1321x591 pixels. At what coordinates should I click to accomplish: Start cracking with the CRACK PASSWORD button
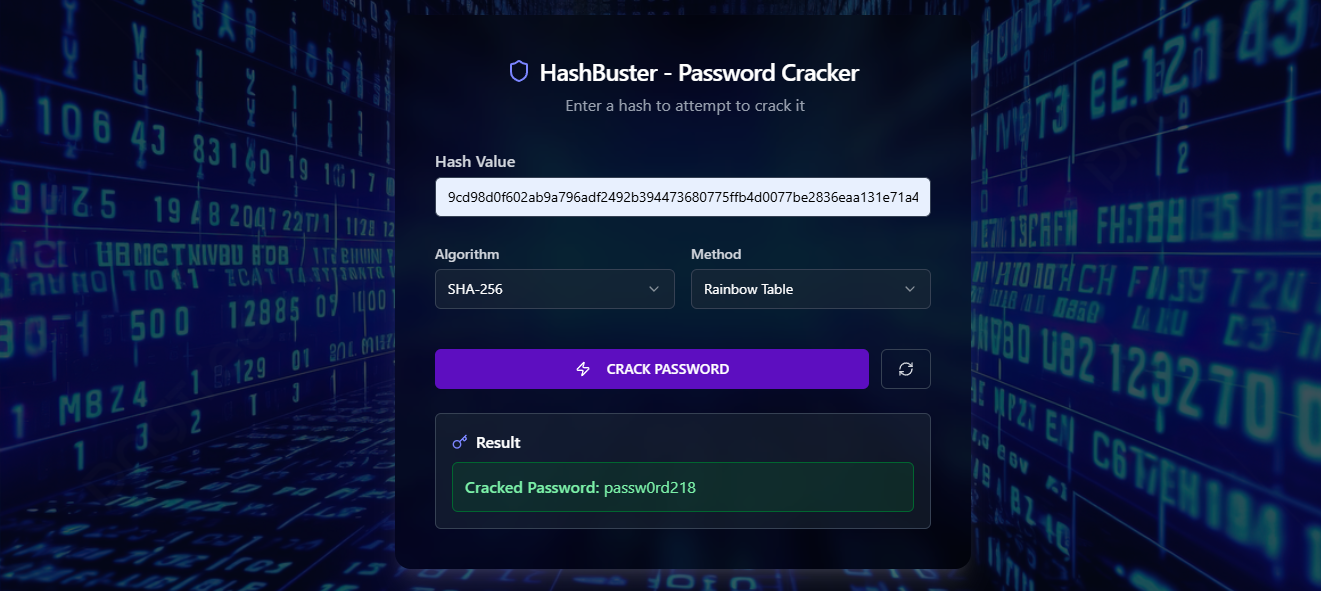point(652,369)
